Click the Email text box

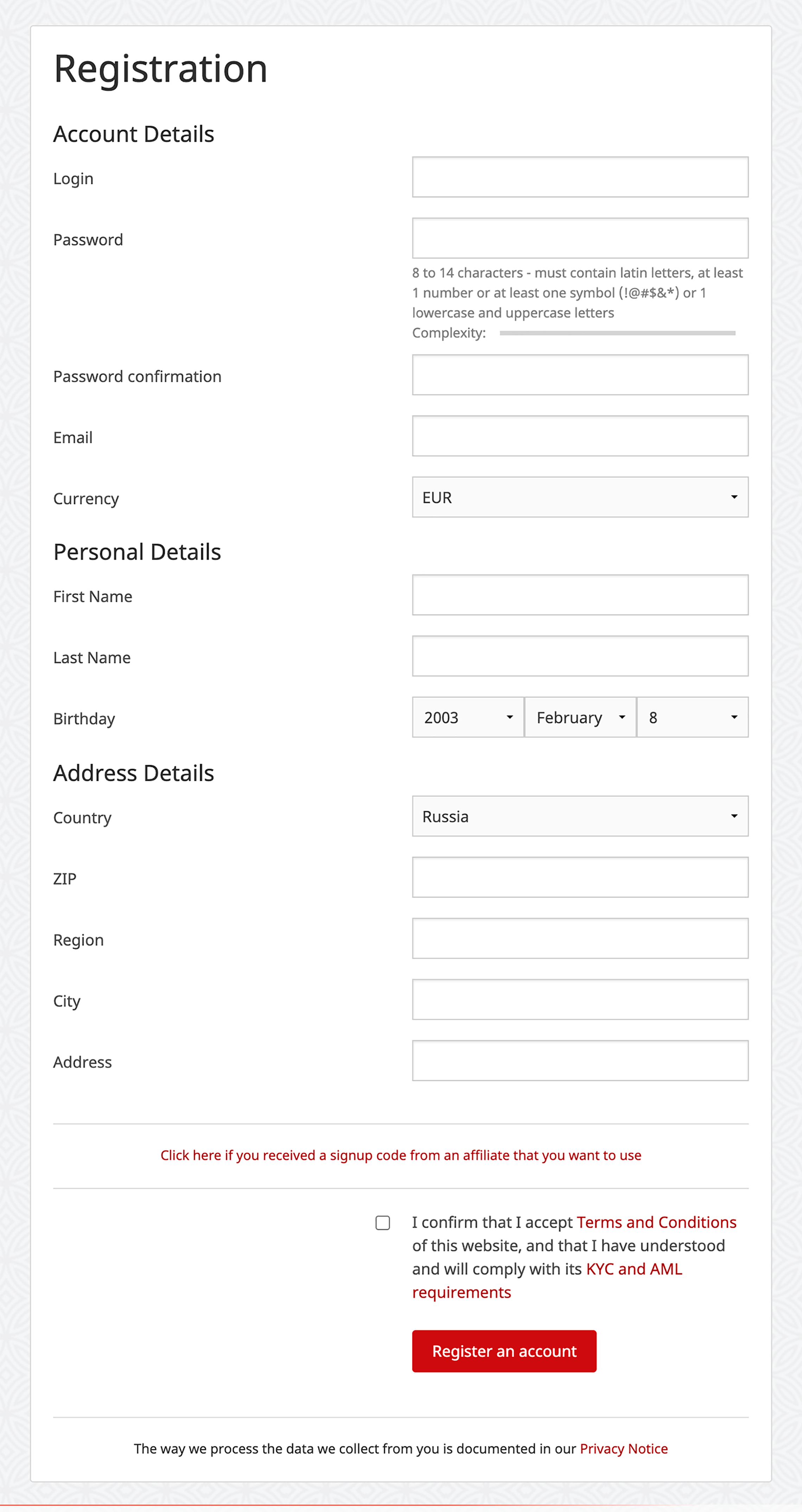[580, 436]
